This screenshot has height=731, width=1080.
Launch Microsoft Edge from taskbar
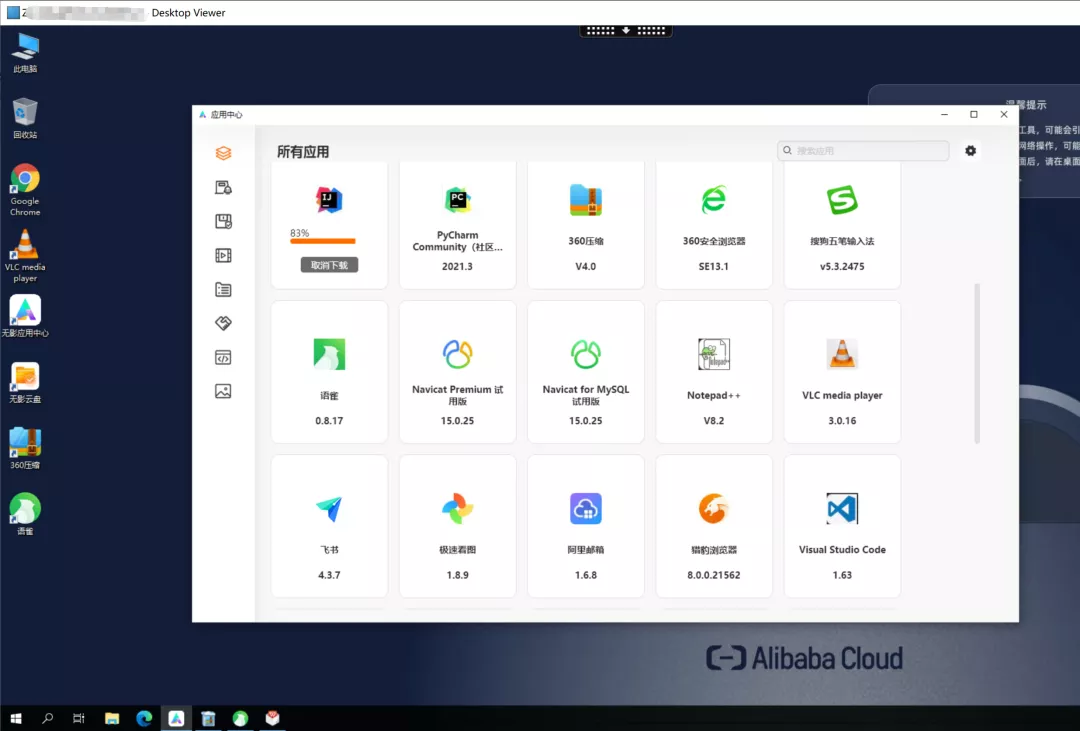(x=144, y=719)
